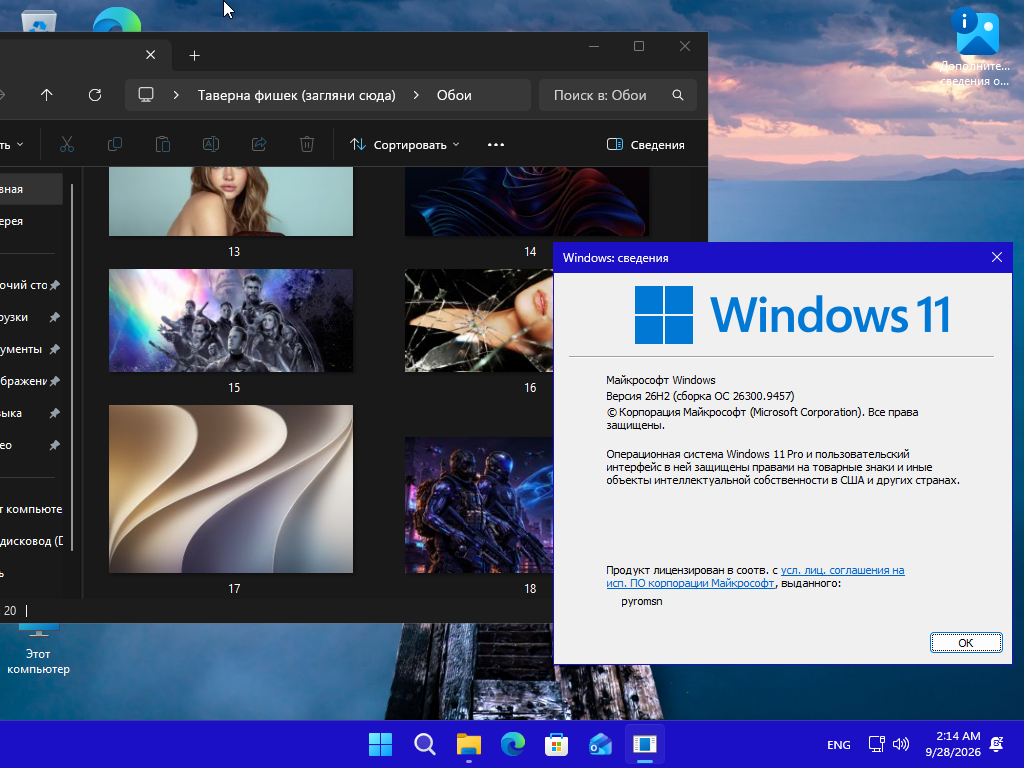Image resolution: width=1024 pixels, height=768 pixels.
Task: Click OK in the Windows сведения dialog
Action: coord(966,643)
